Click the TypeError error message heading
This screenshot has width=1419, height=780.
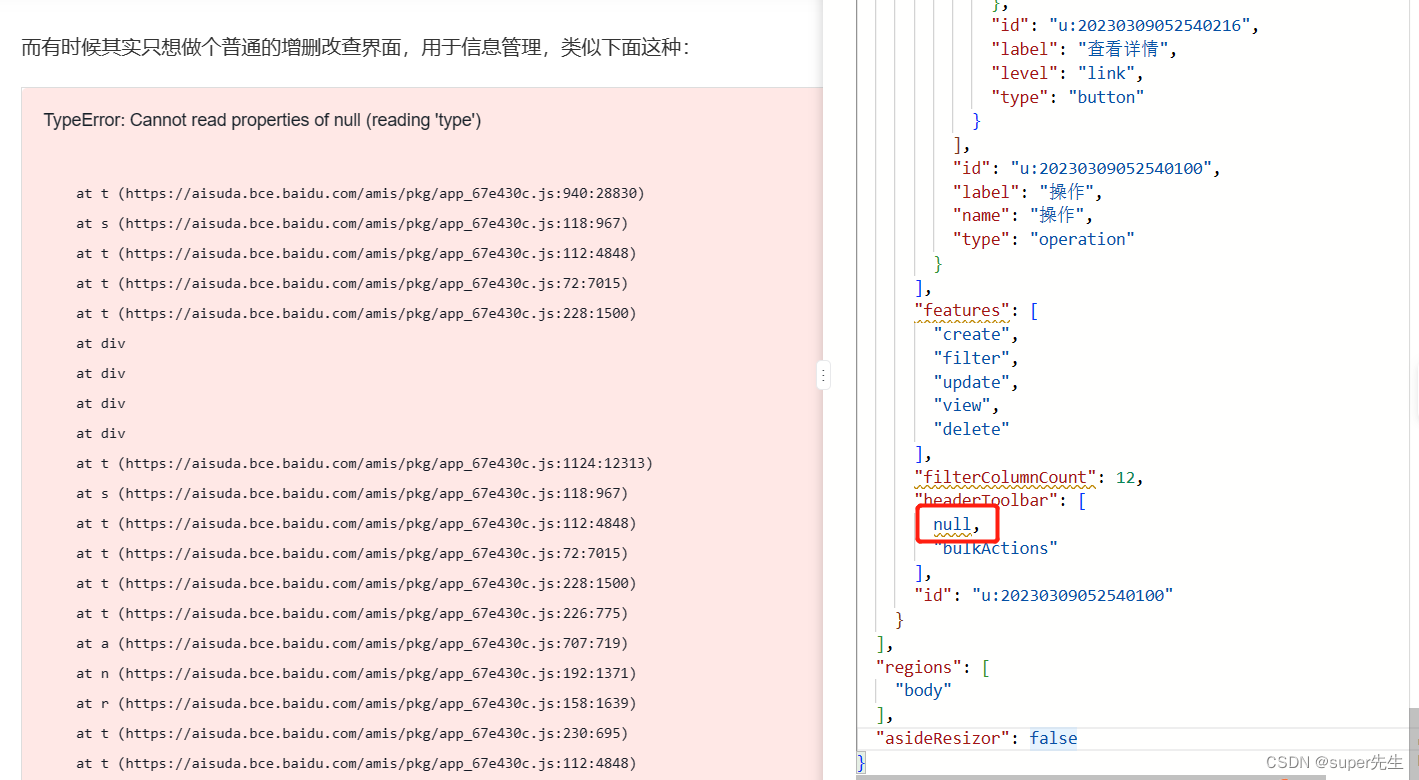point(262,120)
